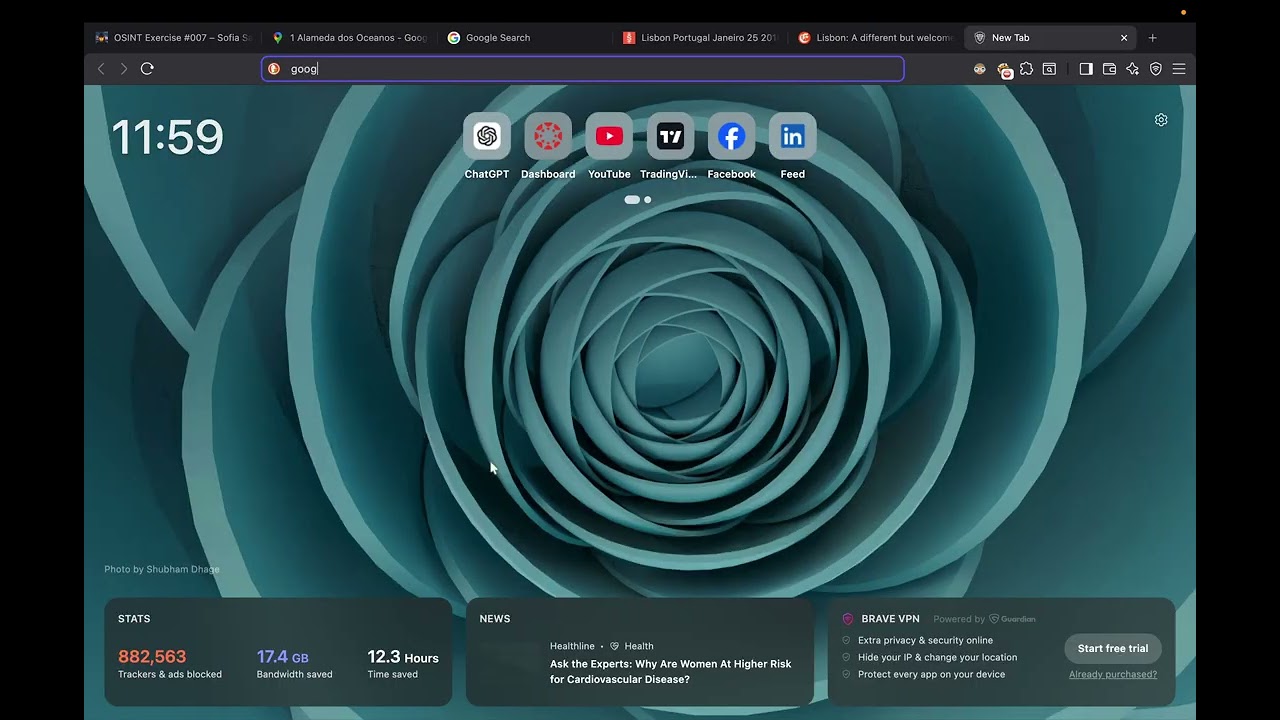Click the Brave icon in address bar
Screen dimensions: 1280x720
pyautogui.click(x=274, y=69)
